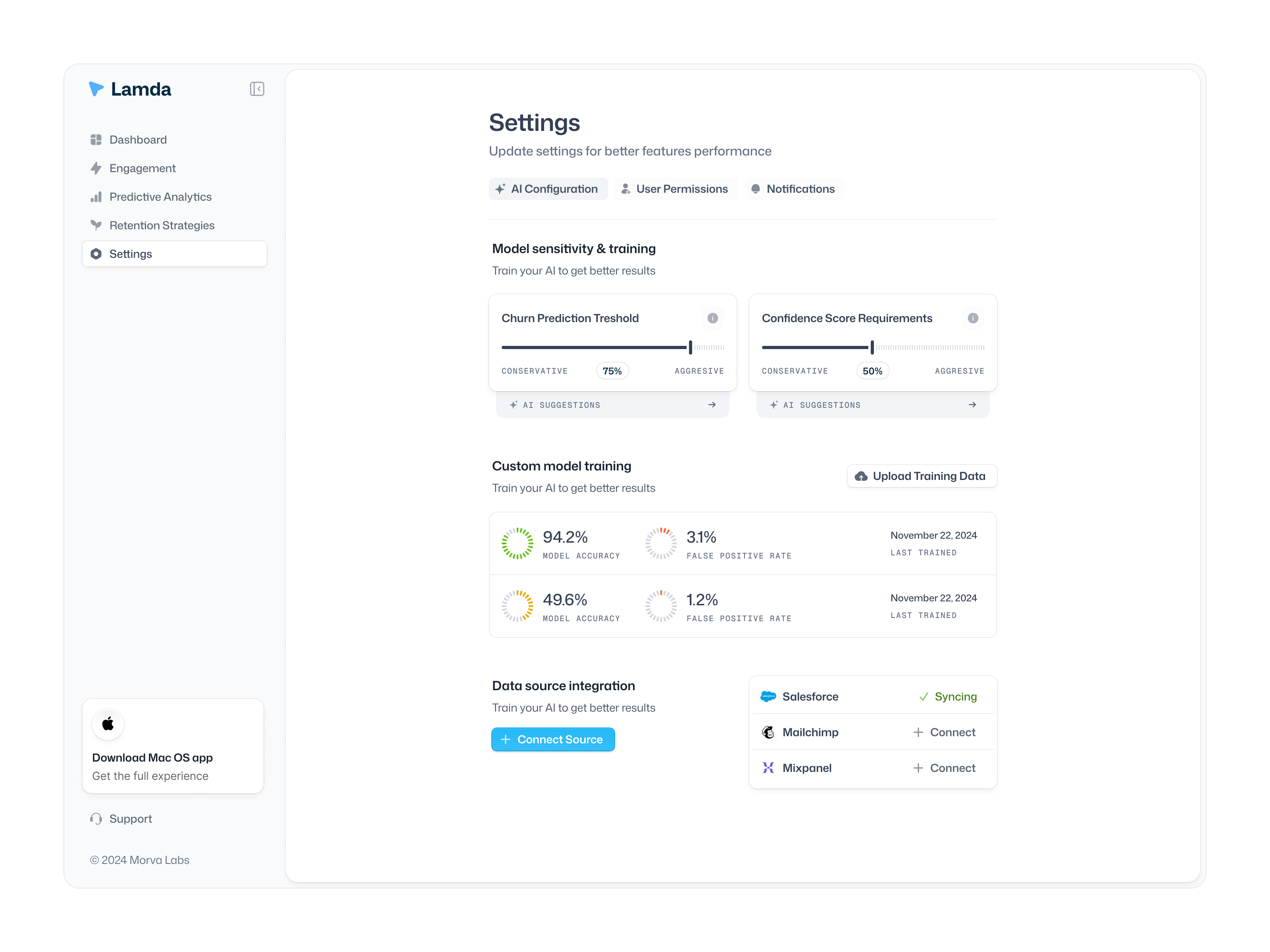Select the Retention Strategies icon

[x=96, y=225]
